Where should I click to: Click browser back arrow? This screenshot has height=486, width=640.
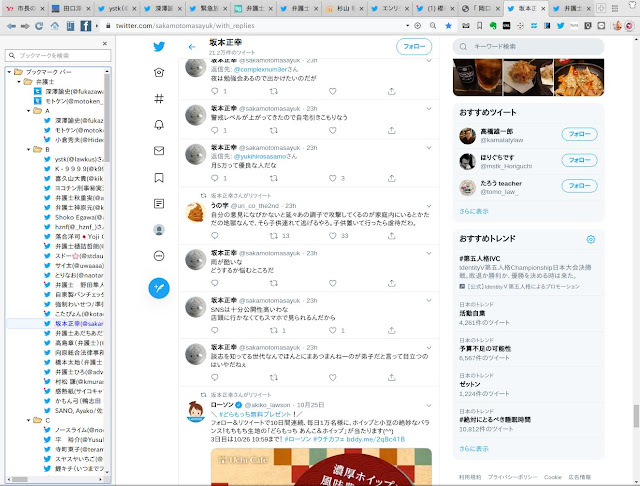pyautogui.click(x=11, y=26)
